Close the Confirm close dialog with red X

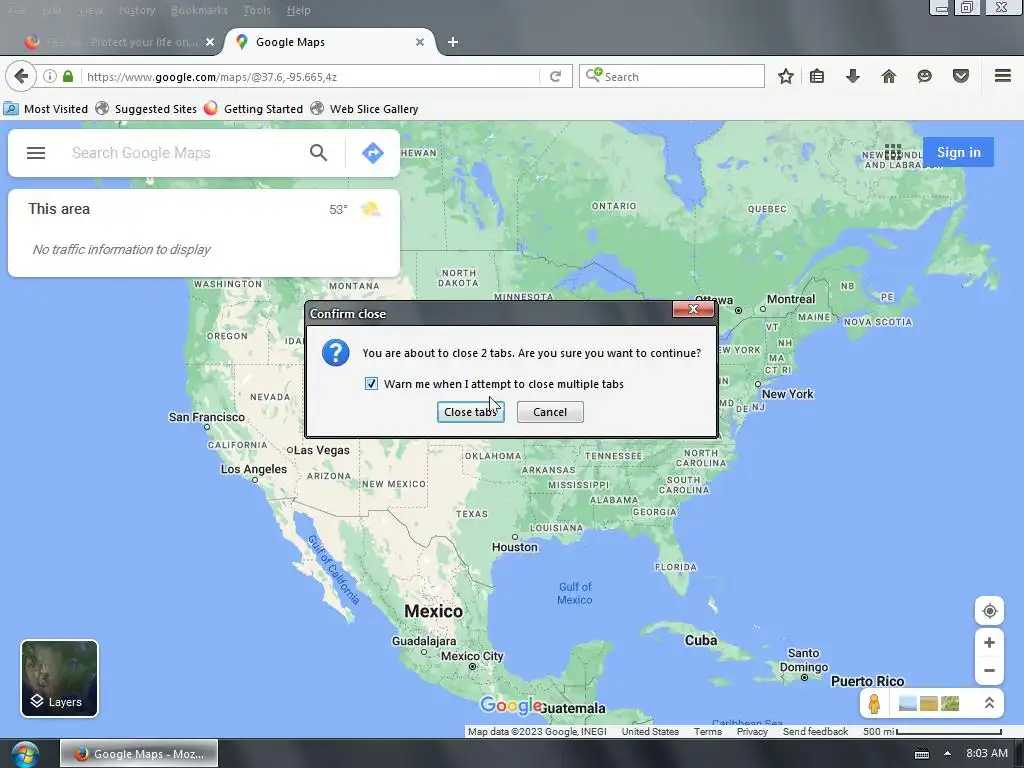tap(693, 309)
